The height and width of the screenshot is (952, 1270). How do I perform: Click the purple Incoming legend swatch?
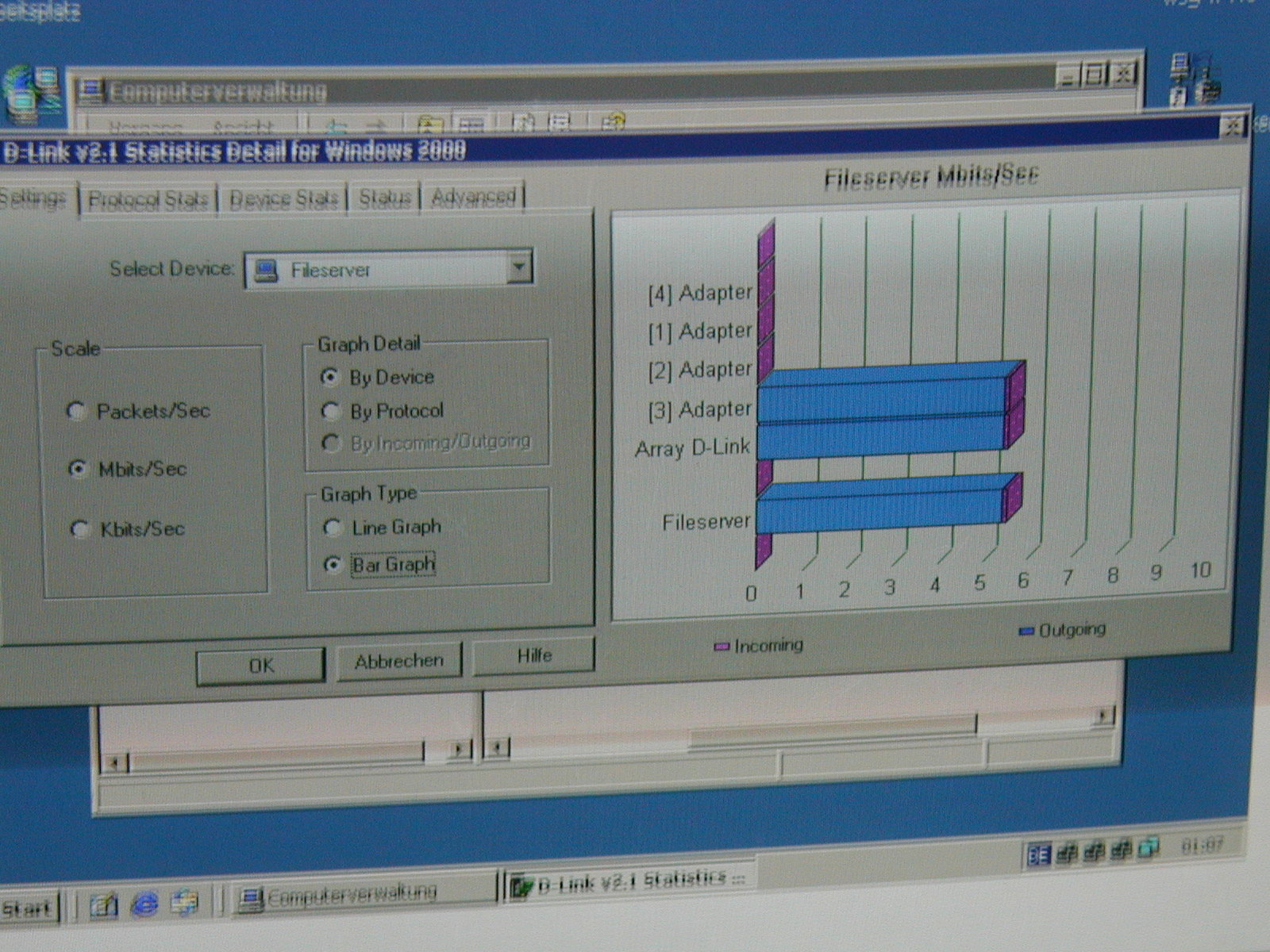(722, 647)
